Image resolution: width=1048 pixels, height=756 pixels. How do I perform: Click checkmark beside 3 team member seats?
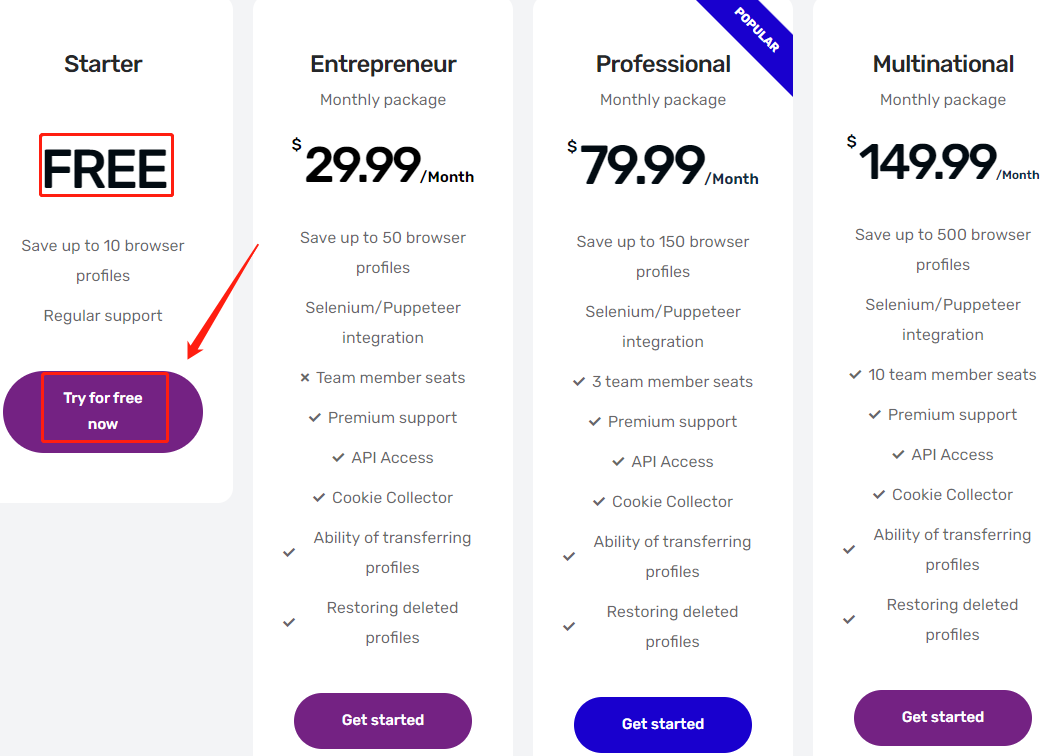pyautogui.click(x=579, y=382)
